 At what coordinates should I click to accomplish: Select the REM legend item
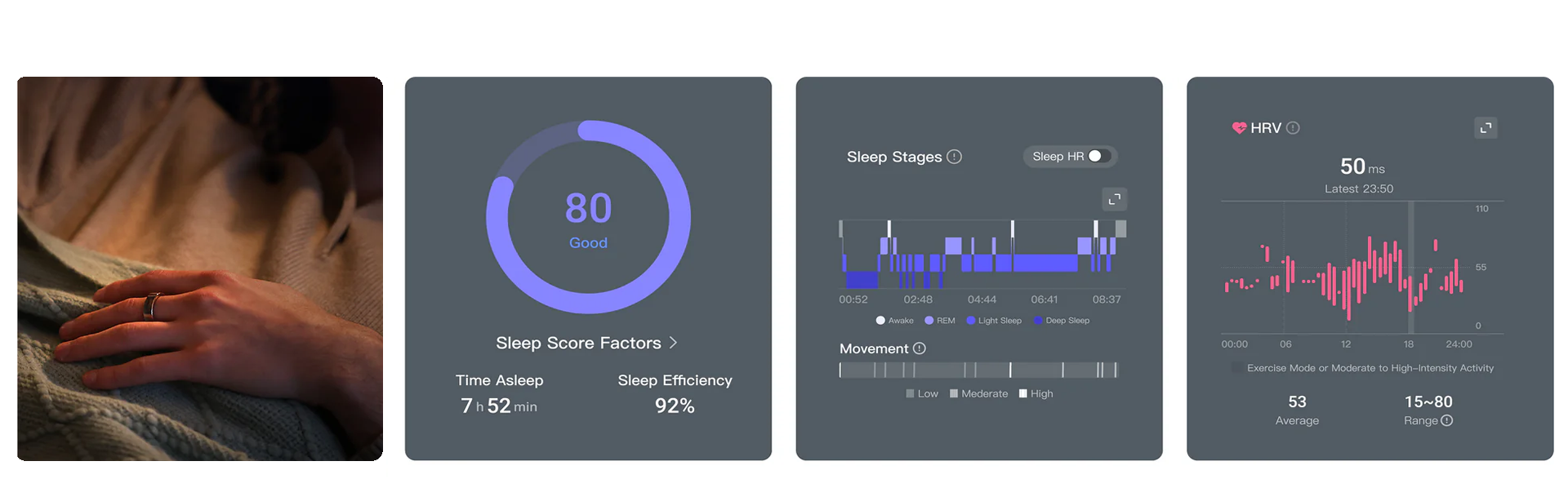click(x=940, y=321)
